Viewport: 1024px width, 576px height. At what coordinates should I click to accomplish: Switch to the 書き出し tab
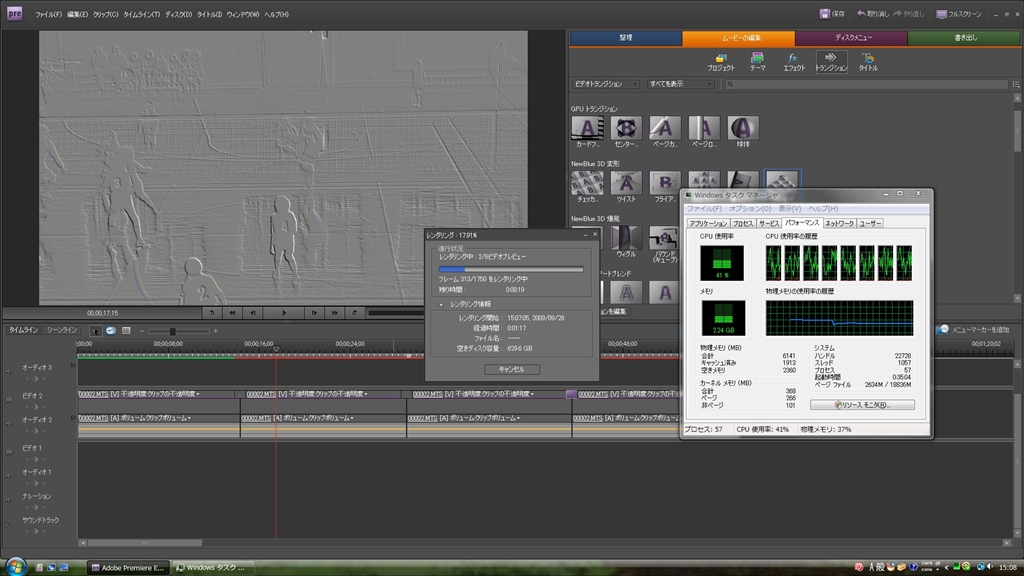(x=964, y=38)
